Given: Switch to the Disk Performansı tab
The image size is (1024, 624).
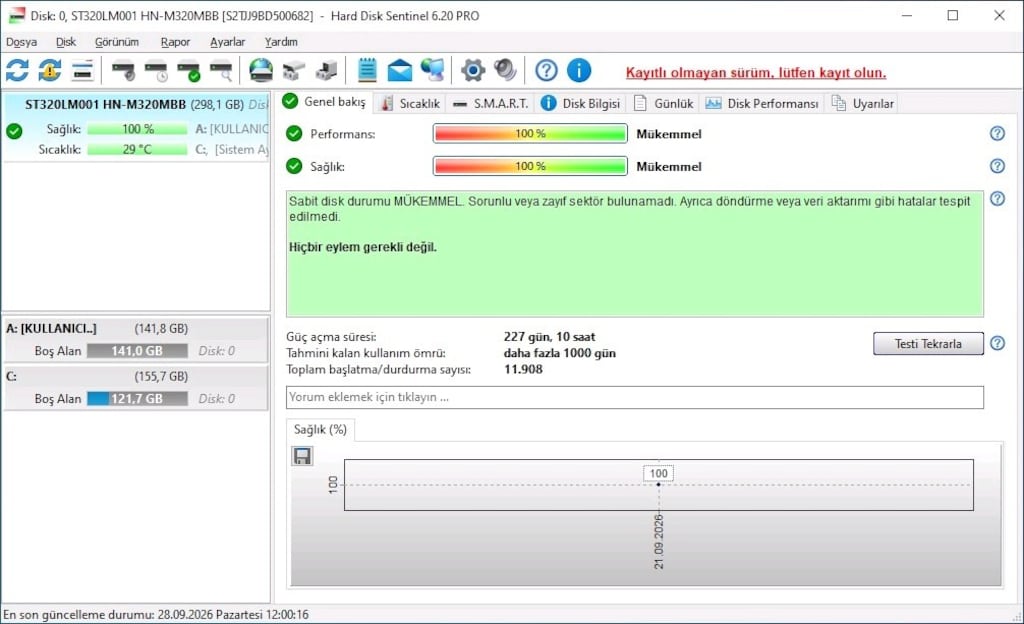Looking at the screenshot, I should 761,103.
